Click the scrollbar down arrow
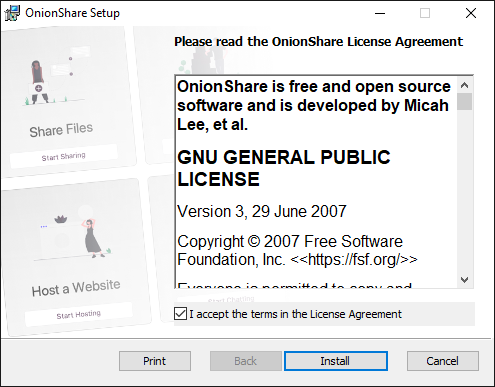This screenshot has height=387, width=495. coord(465,280)
